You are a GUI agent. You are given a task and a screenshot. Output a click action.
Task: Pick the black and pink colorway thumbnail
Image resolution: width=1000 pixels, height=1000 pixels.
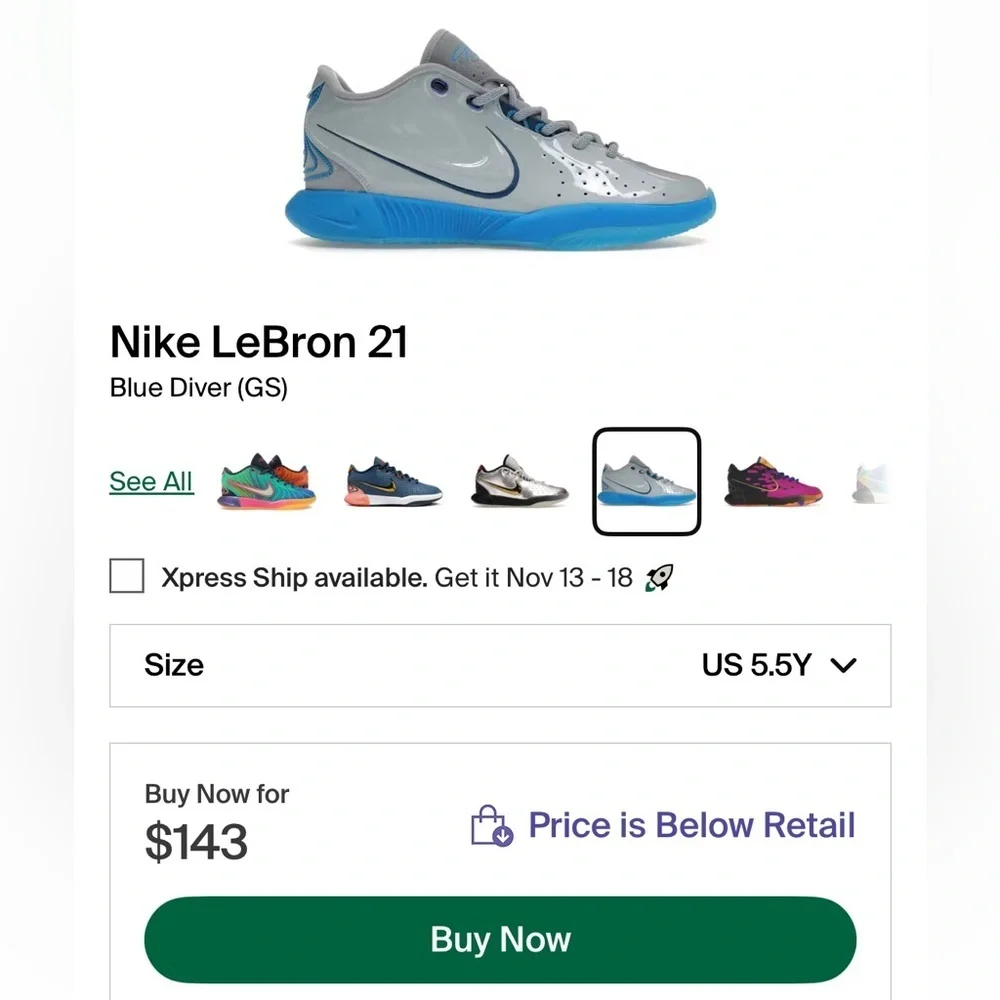pos(773,482)
